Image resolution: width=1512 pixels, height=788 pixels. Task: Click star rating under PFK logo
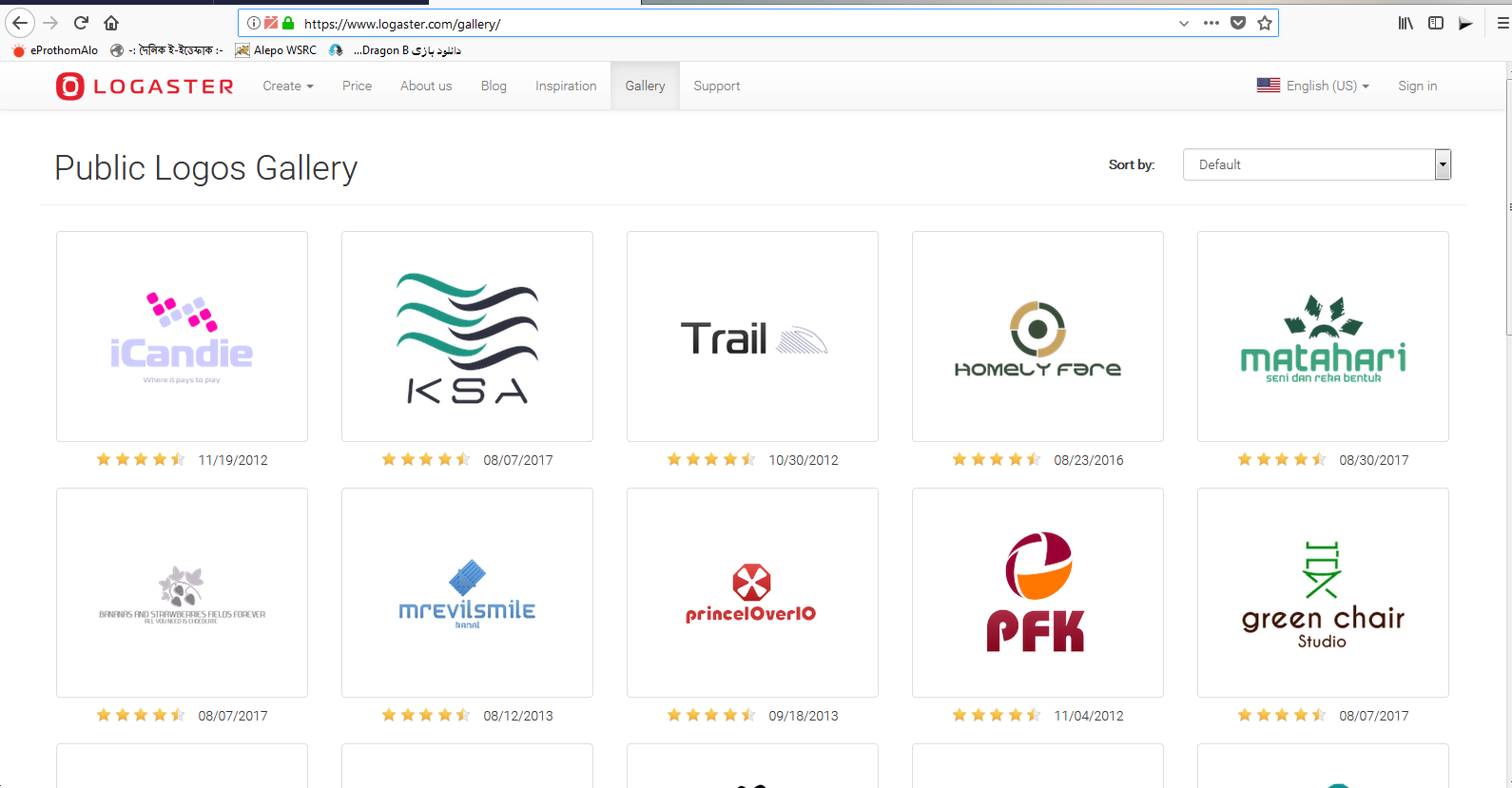click(x=997, y=716)
